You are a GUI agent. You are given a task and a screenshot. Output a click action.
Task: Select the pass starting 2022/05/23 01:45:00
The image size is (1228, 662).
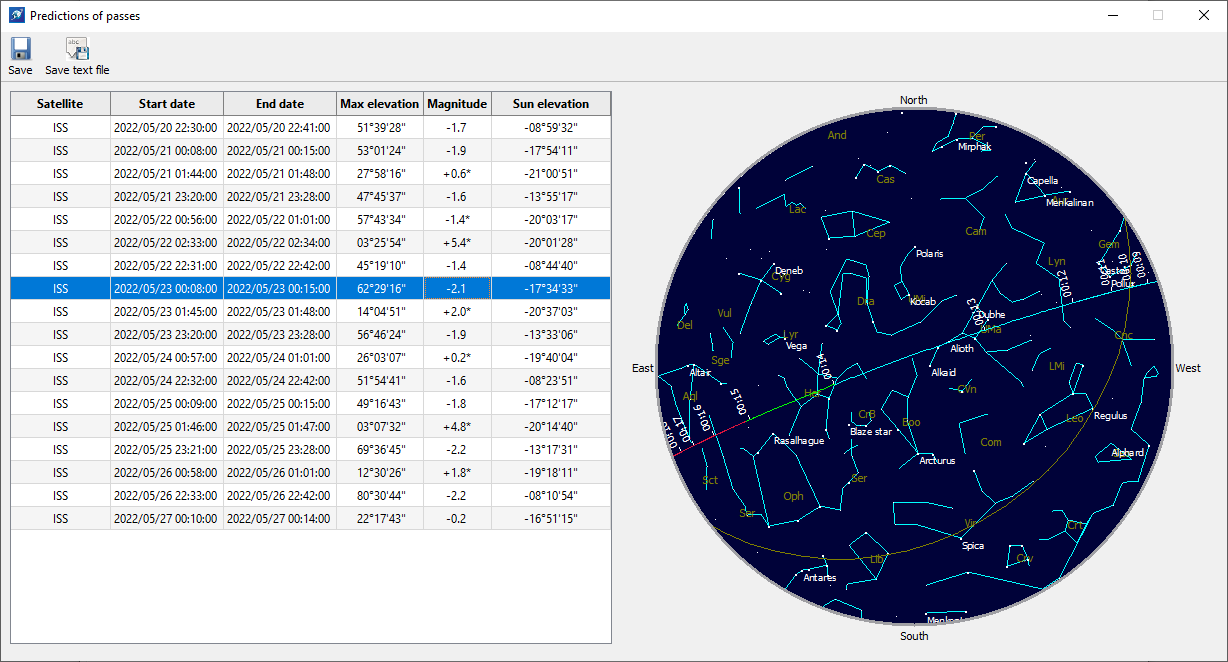click(310, 311)
